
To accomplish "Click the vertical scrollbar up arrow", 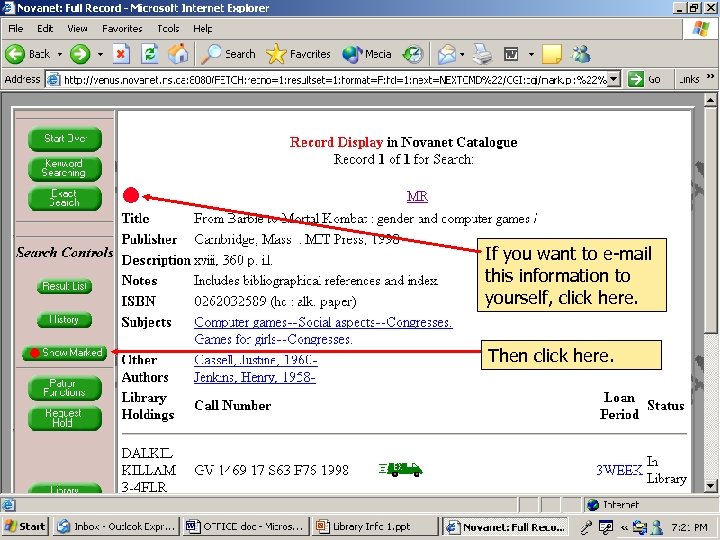I will 710,100.
